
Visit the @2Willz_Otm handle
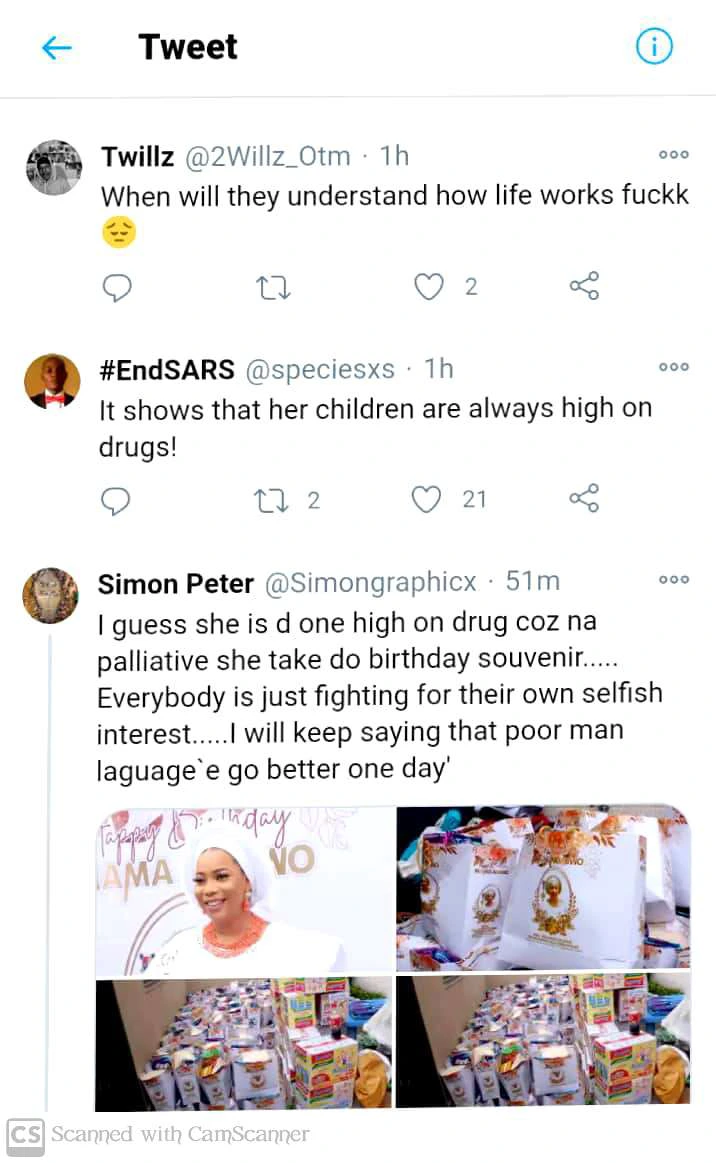tap(267, 157)
